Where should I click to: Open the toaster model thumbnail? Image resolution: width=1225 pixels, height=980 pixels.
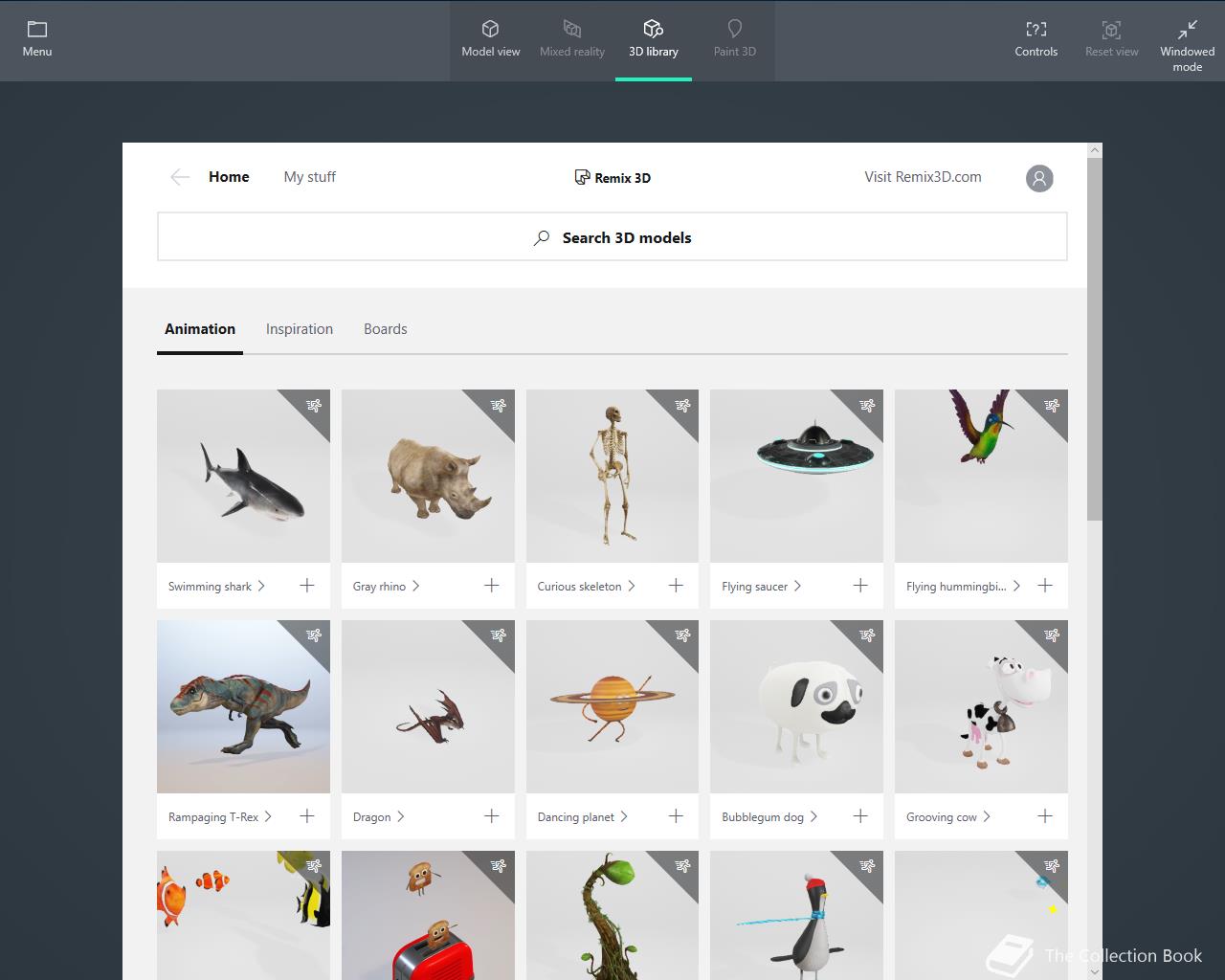pos(428,915)
